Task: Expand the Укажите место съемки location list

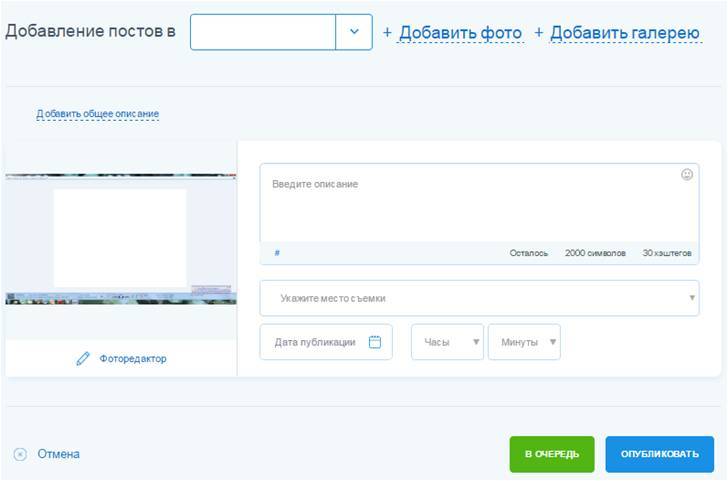Action: 479,298
